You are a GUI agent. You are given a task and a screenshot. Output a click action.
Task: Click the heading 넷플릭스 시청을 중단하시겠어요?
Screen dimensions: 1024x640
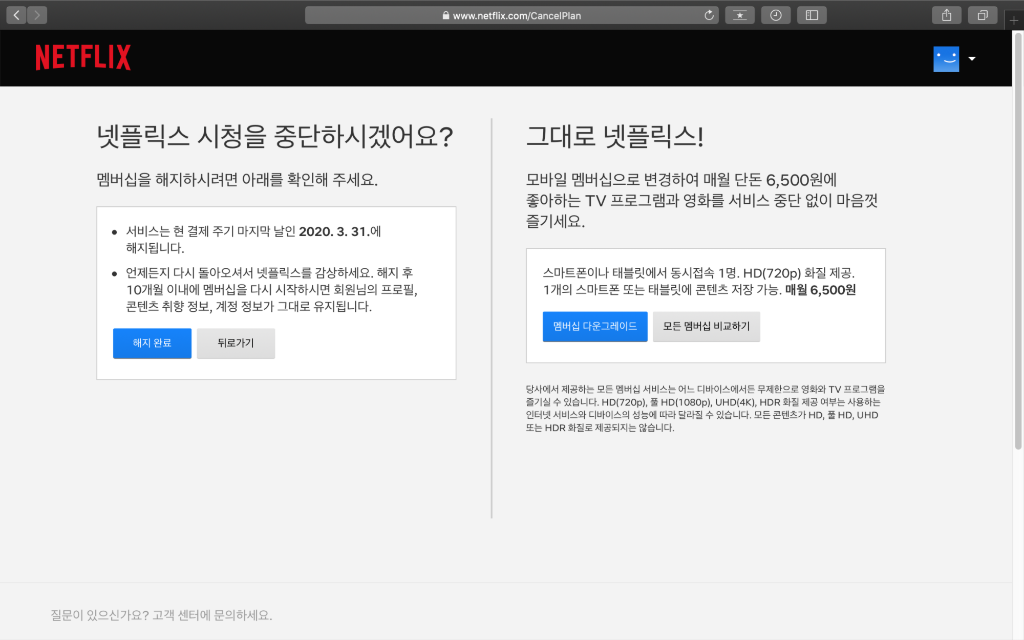275,136
